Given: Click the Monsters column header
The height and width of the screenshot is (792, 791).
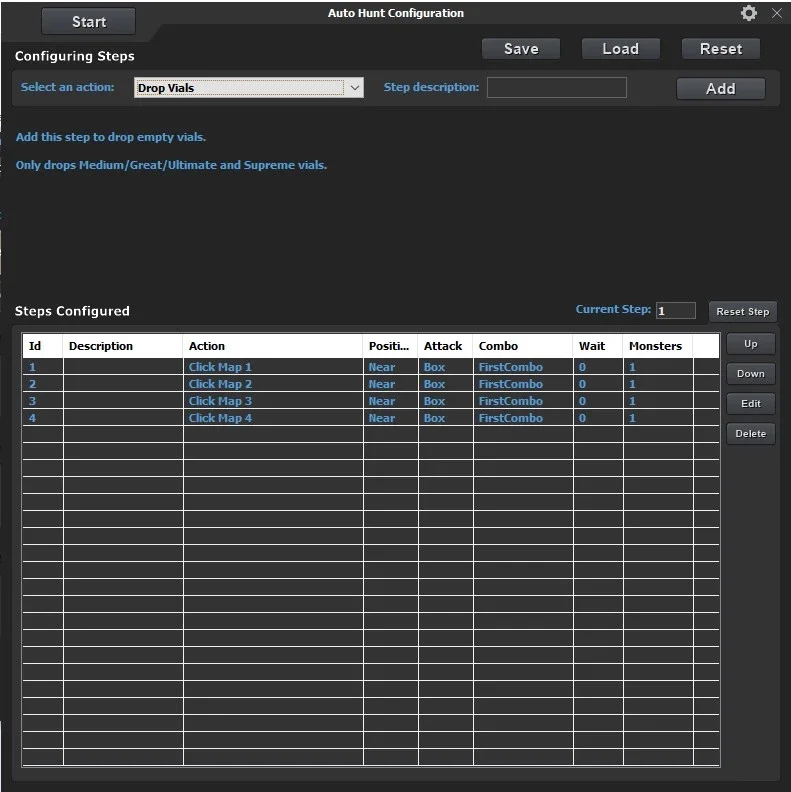Looking at the screenshot, I should tap(657, 346).
